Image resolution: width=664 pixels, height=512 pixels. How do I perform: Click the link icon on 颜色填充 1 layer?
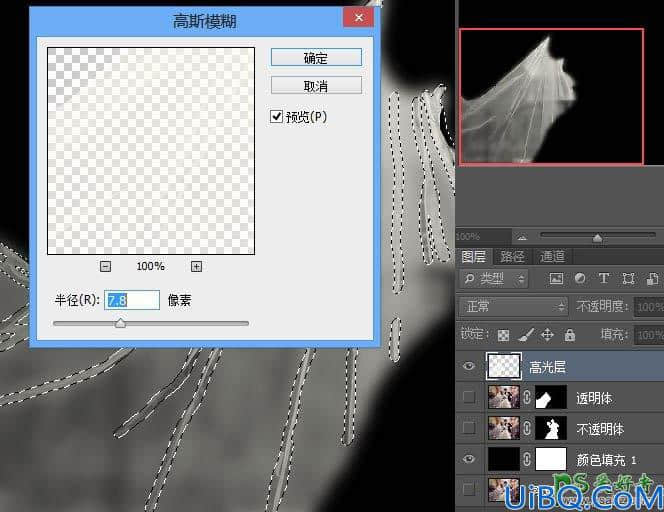tap(527, 459)
